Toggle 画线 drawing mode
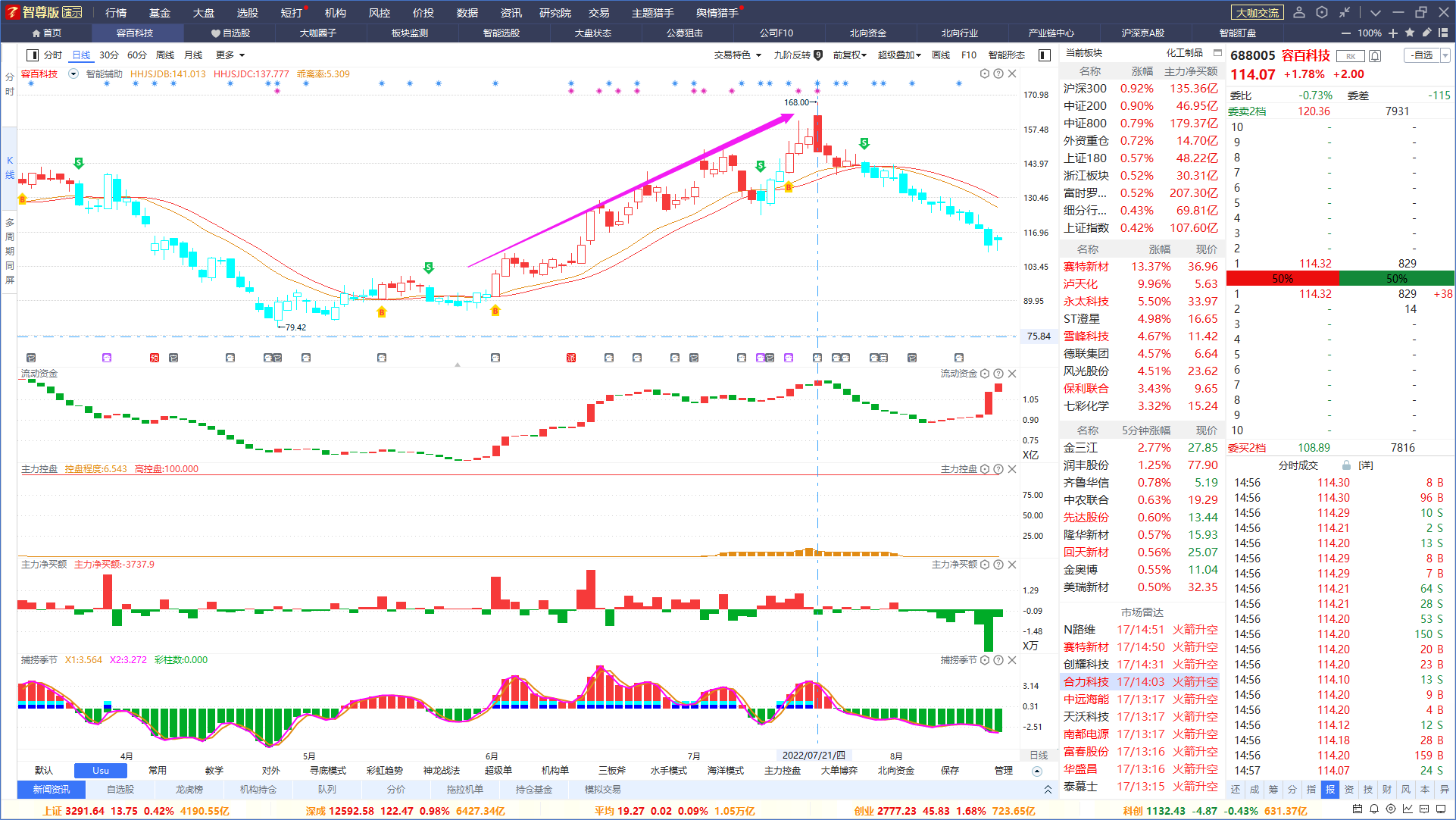 pyautogui.click(x=941, y=55)
